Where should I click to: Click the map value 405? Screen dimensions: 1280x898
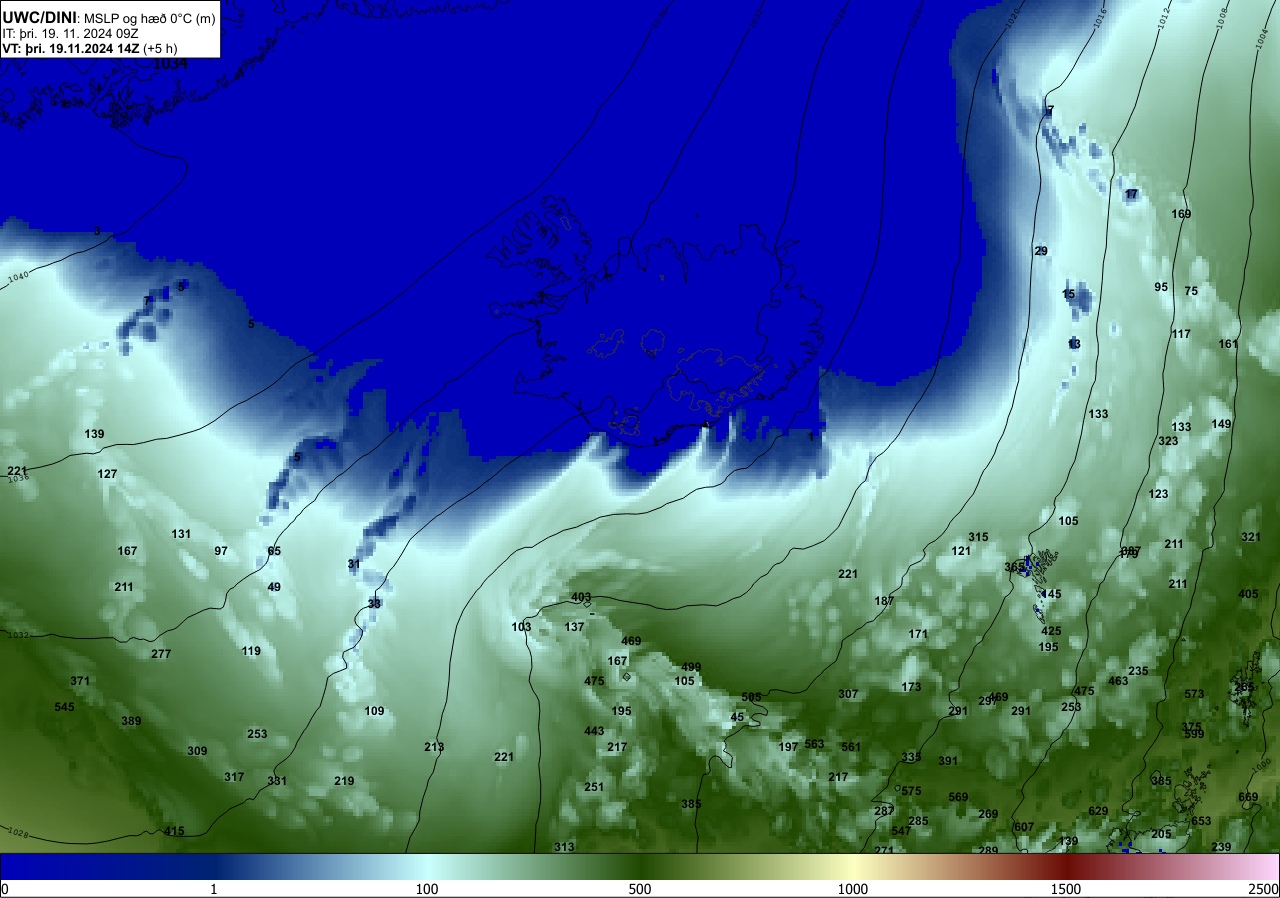click(1248, 594)
